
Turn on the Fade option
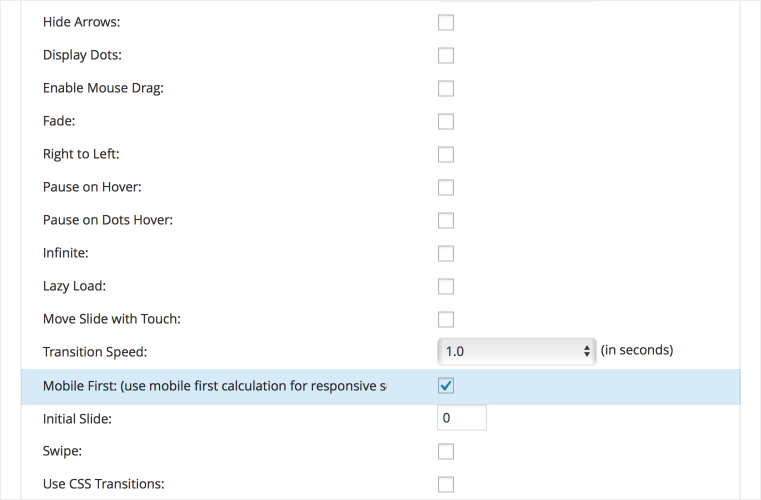pyautogui.click(x=446, y=122)
